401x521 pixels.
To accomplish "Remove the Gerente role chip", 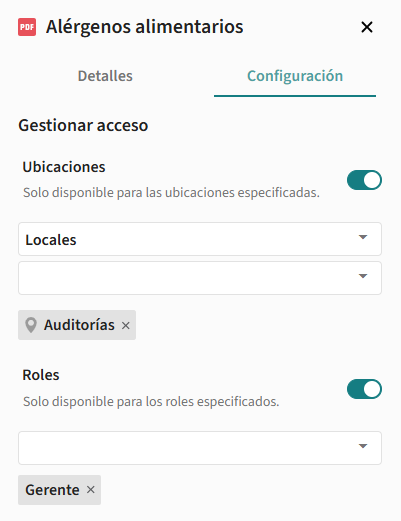I will 91,490.
